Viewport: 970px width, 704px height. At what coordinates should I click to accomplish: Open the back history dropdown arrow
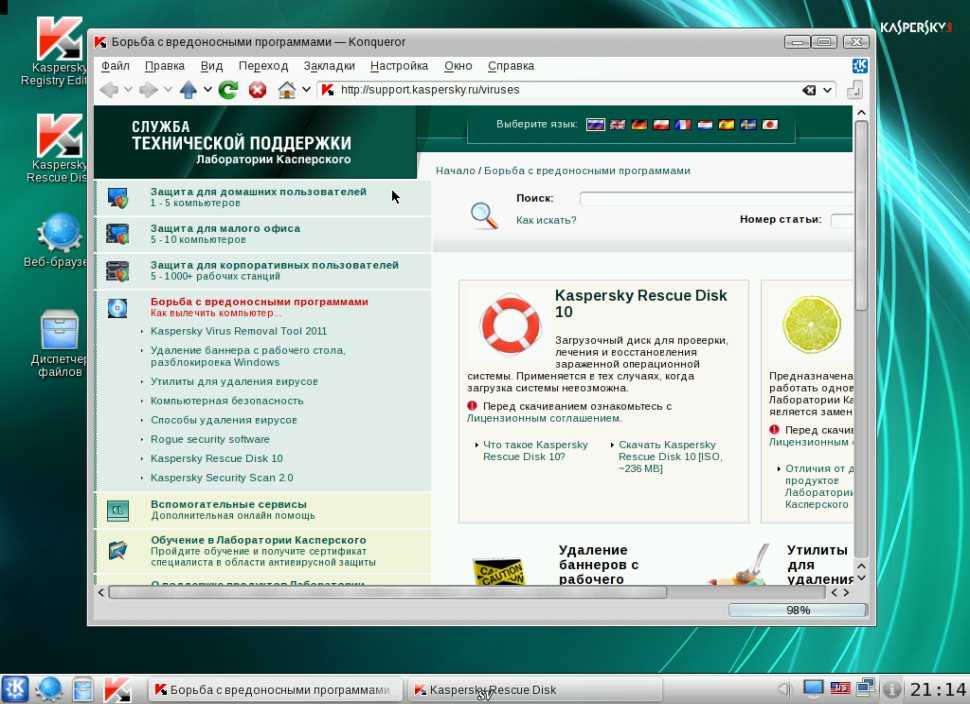pyautogui.click(x=128, y=90)
